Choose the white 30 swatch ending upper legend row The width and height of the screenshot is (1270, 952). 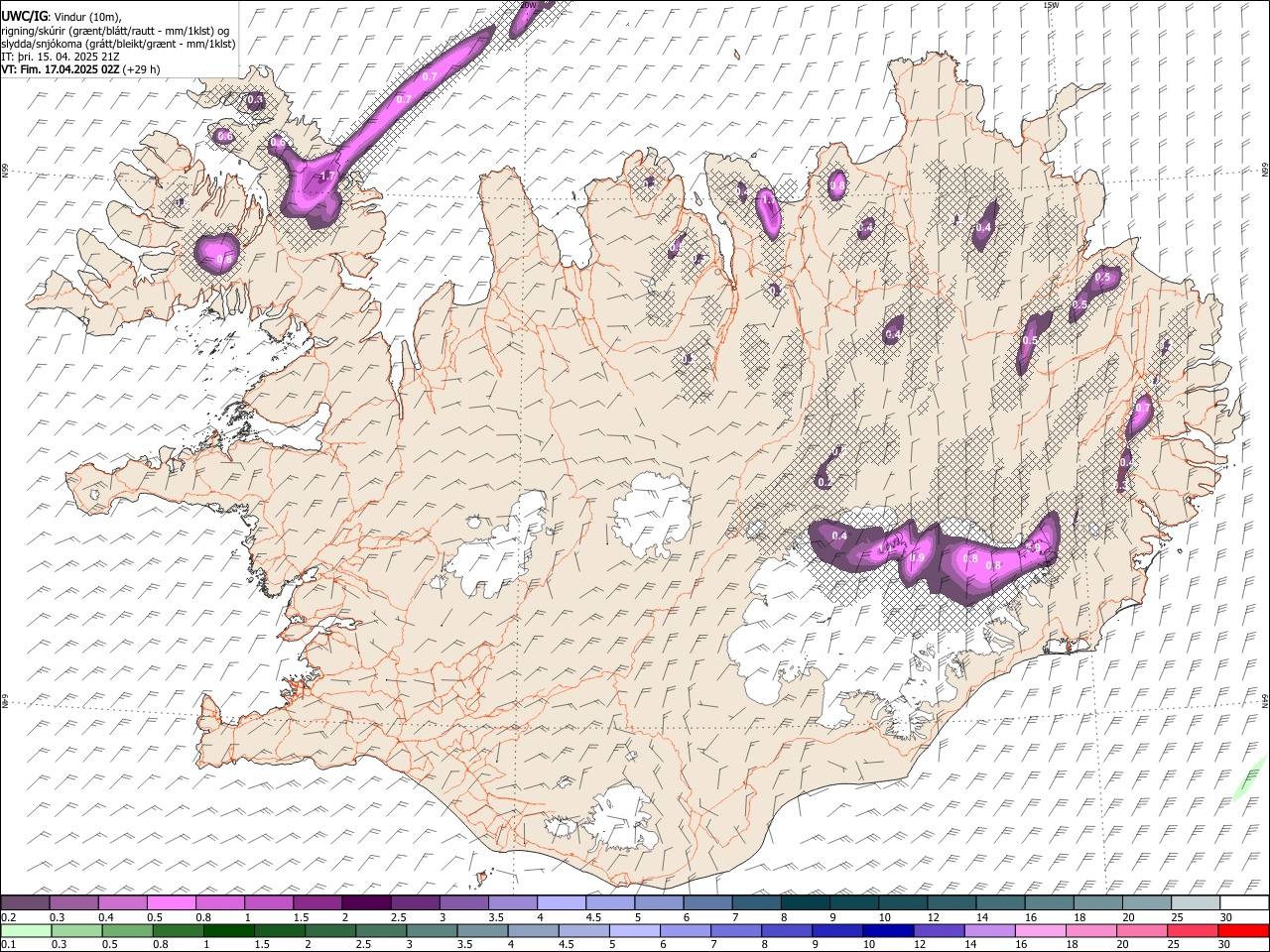click(1244, 902)
